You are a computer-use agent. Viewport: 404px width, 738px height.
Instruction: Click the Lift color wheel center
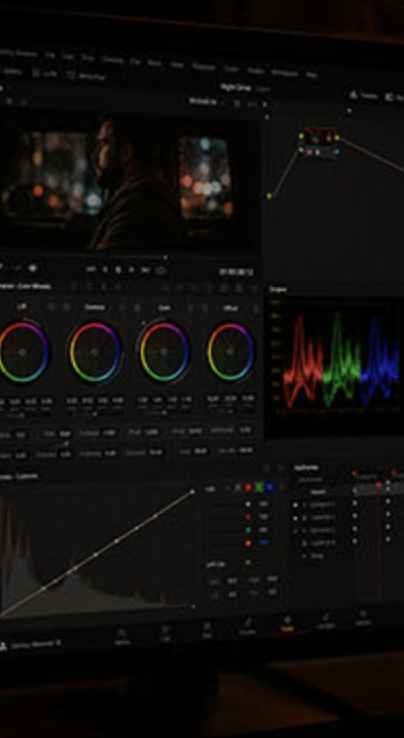point(22,352)
